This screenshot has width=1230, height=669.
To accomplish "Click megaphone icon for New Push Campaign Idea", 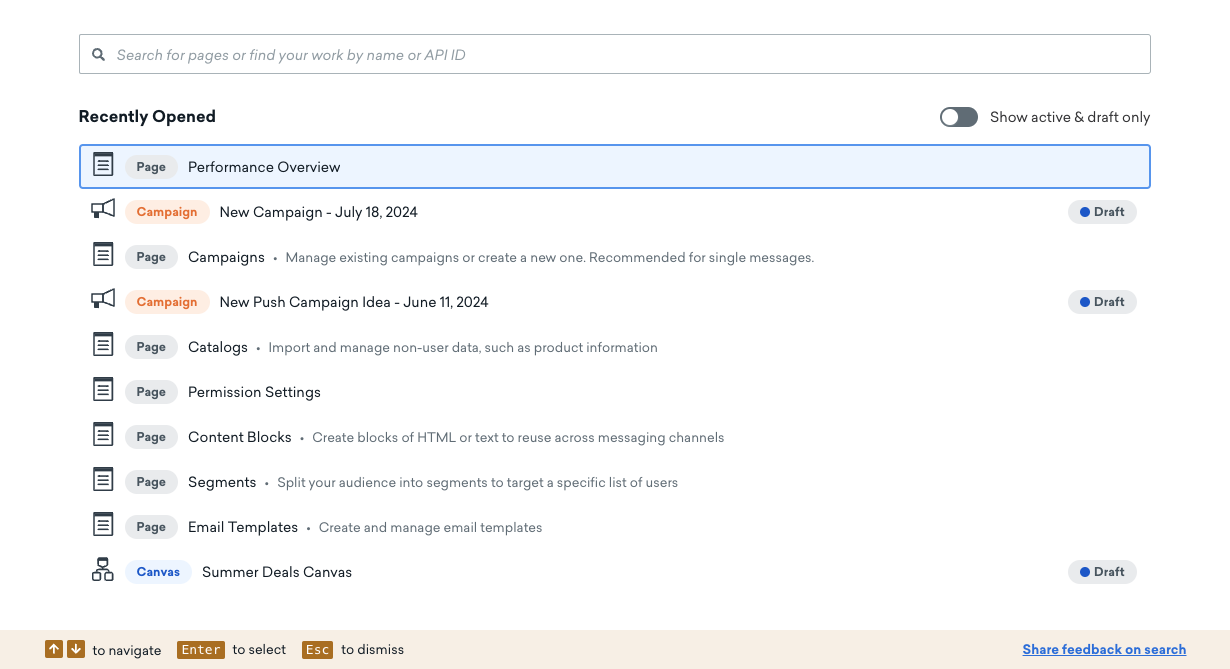I will [x=103, y=299].
